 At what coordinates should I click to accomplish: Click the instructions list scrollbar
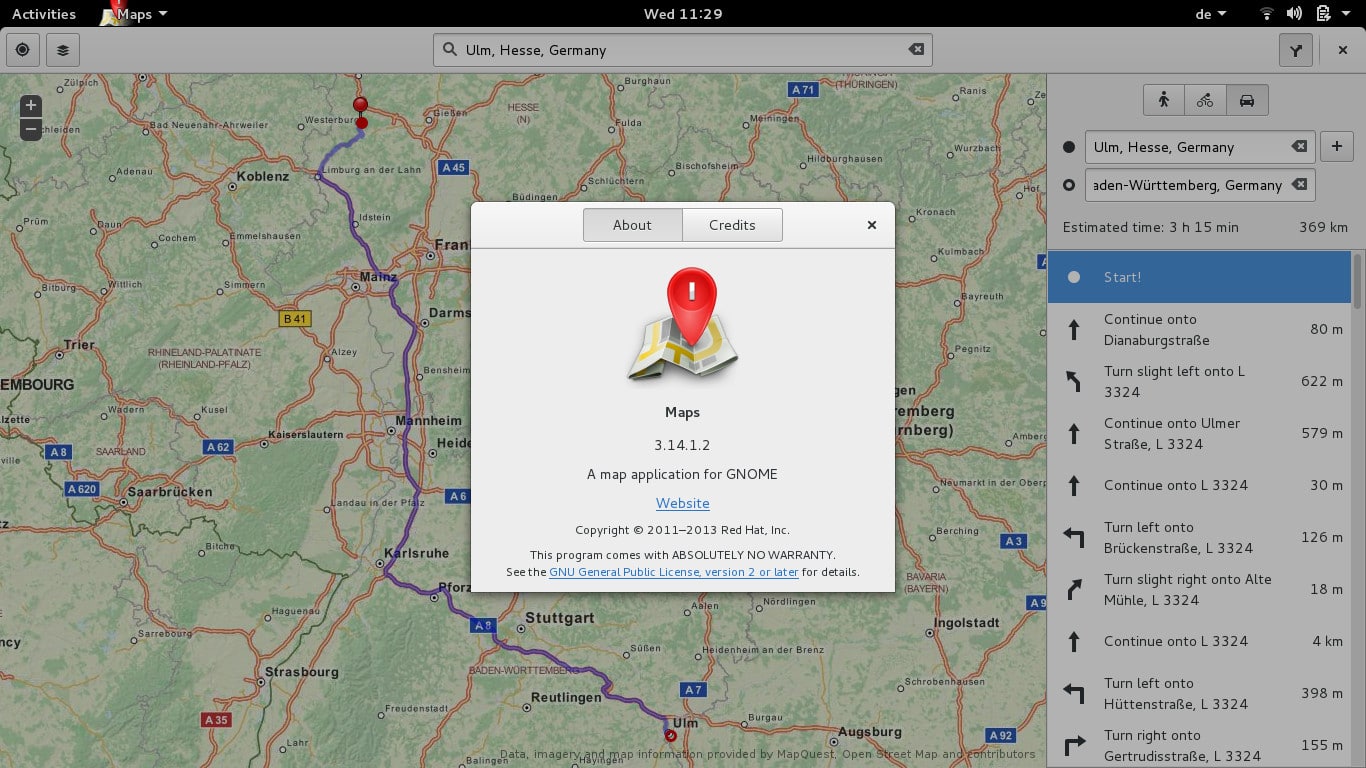point(1357,280)
